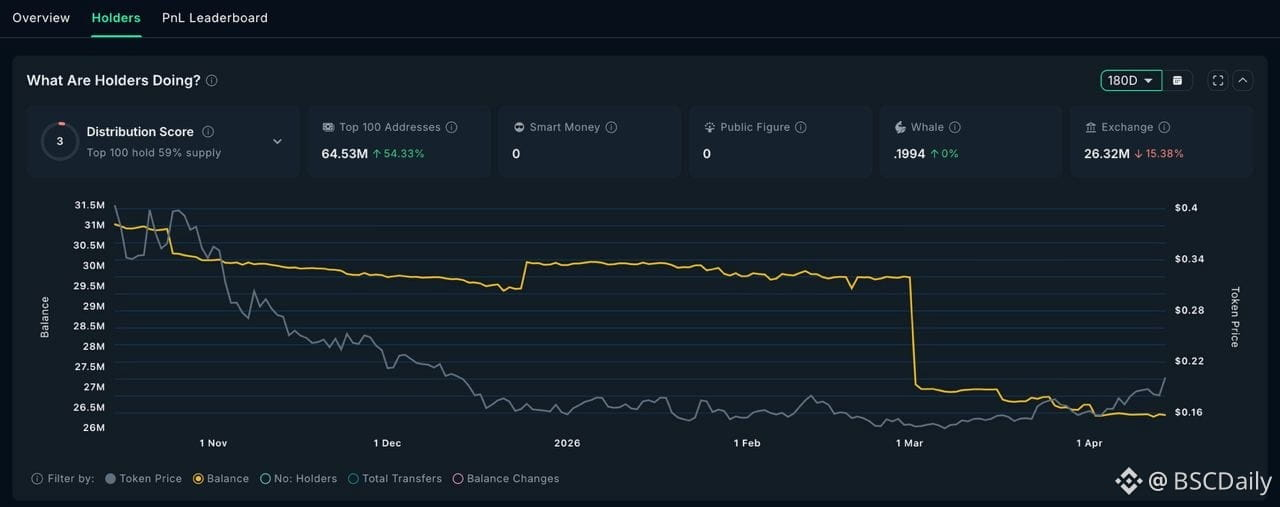The image size is (1280, 507).
Task: Select the Holders tab
Action: (x=116, y=18)
